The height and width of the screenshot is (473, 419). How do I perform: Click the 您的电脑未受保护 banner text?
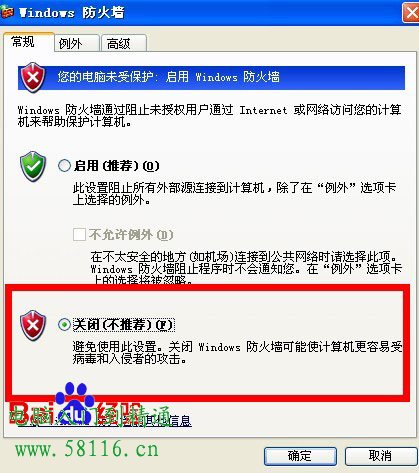tap(168, 77)
